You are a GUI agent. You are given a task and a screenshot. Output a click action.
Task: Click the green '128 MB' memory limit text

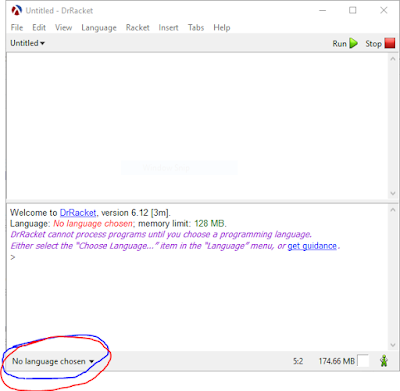[210, 224]
